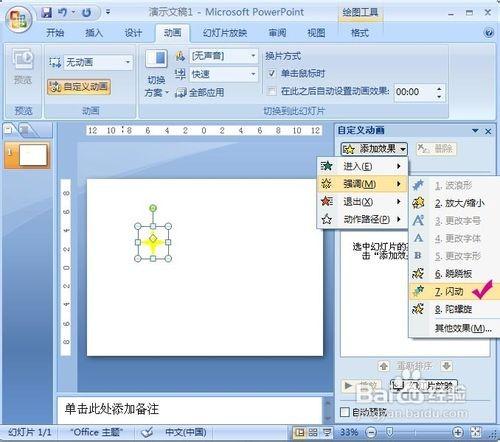
Task: Click the 00:00 auto-advance time field
Action: coord(415,92)
